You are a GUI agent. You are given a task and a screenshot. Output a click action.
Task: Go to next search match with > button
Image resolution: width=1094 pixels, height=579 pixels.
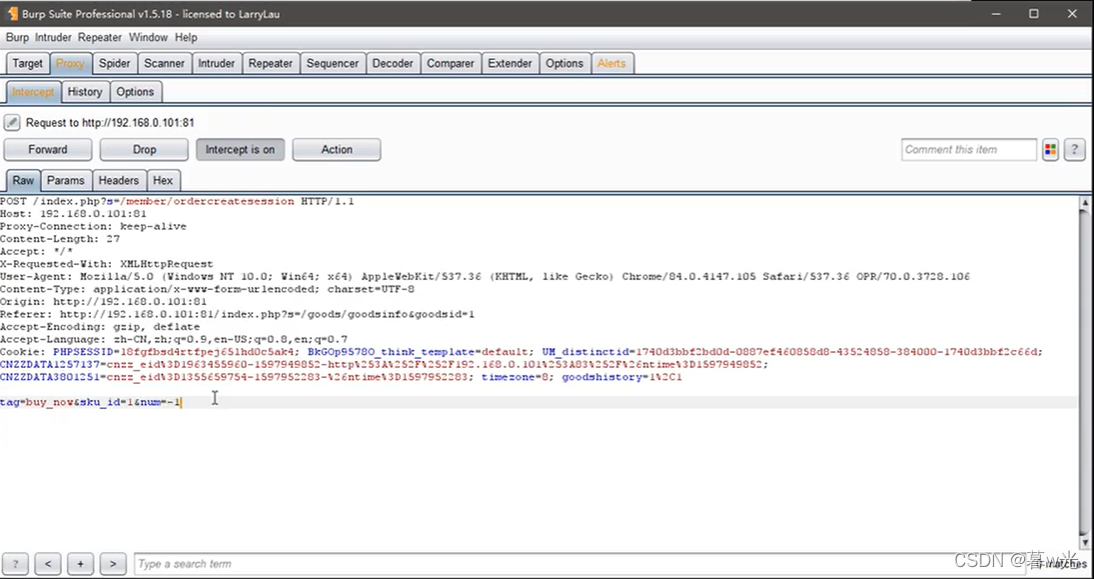point(113,564)
